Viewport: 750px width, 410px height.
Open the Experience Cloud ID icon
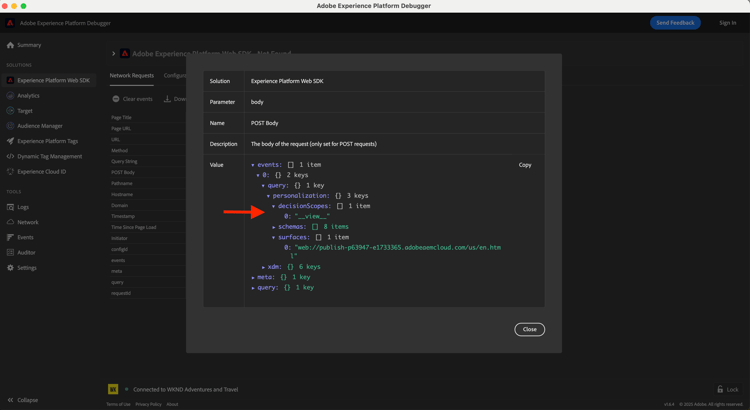click(x=10, y=172)
